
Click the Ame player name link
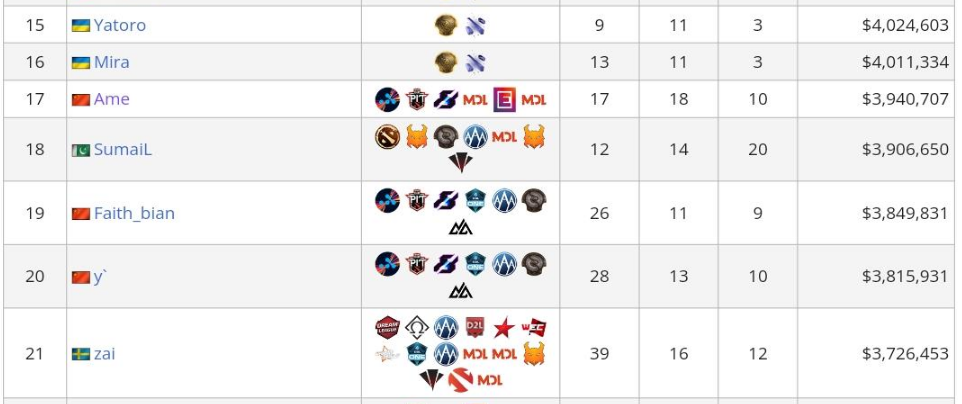pyautogui.click(x=111, y=99)
